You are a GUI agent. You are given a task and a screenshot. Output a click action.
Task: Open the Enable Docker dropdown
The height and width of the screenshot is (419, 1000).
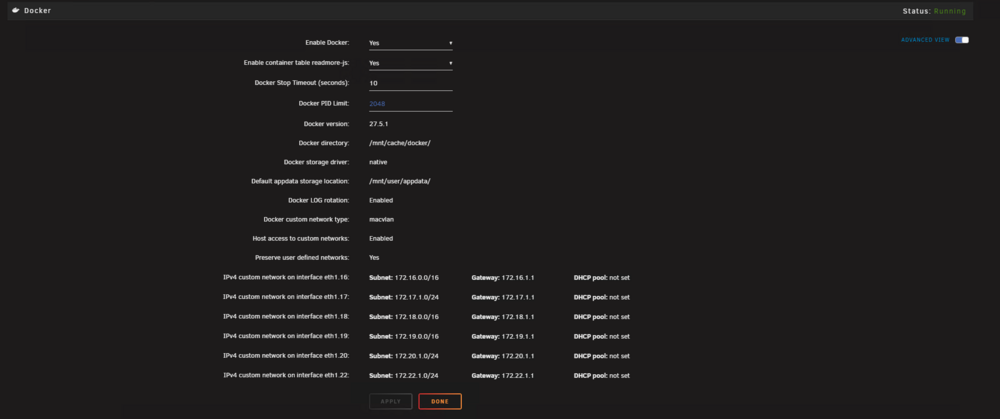click(411, 43)
